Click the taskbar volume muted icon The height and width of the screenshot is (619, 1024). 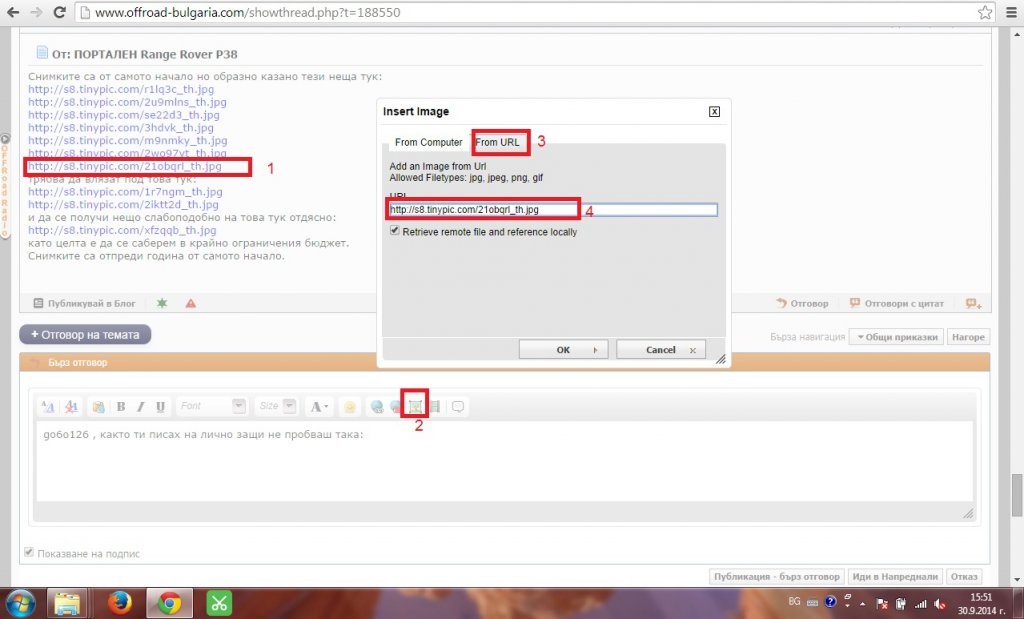[x=940, y=604]
